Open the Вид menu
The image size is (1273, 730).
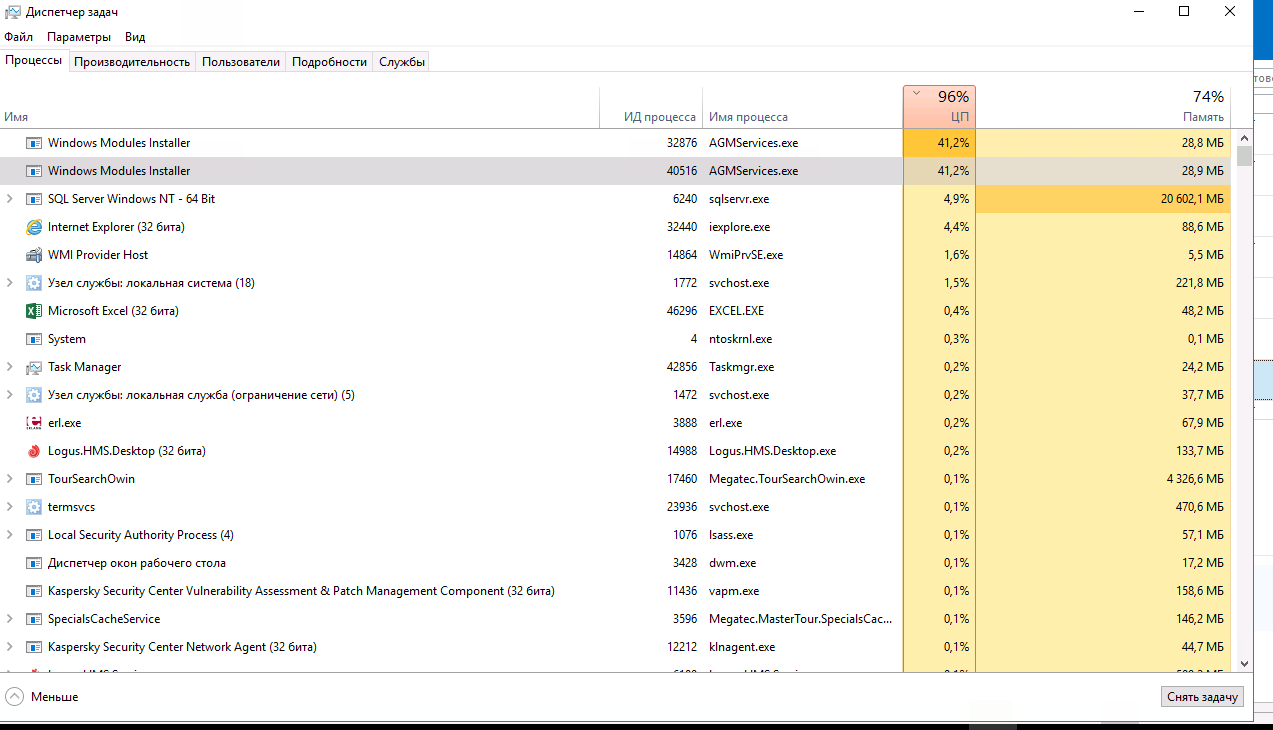point(135,37)
